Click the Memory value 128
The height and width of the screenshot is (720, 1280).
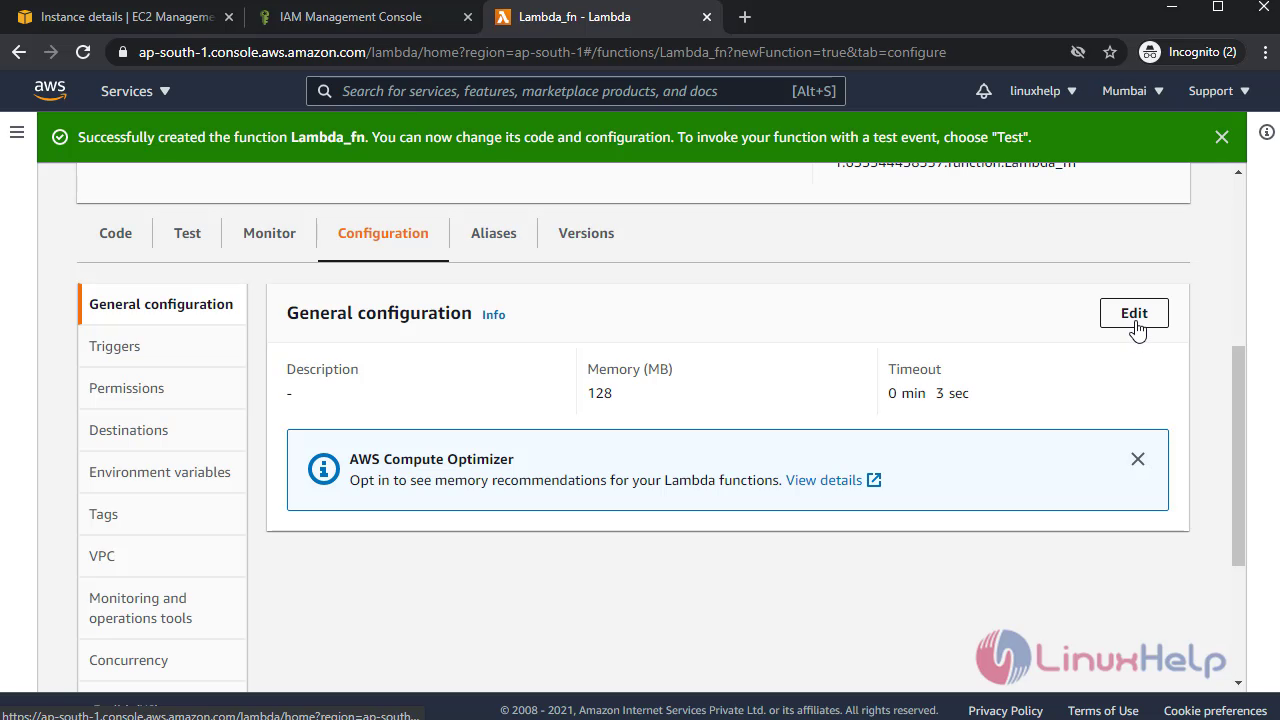[x=600, y=393]
